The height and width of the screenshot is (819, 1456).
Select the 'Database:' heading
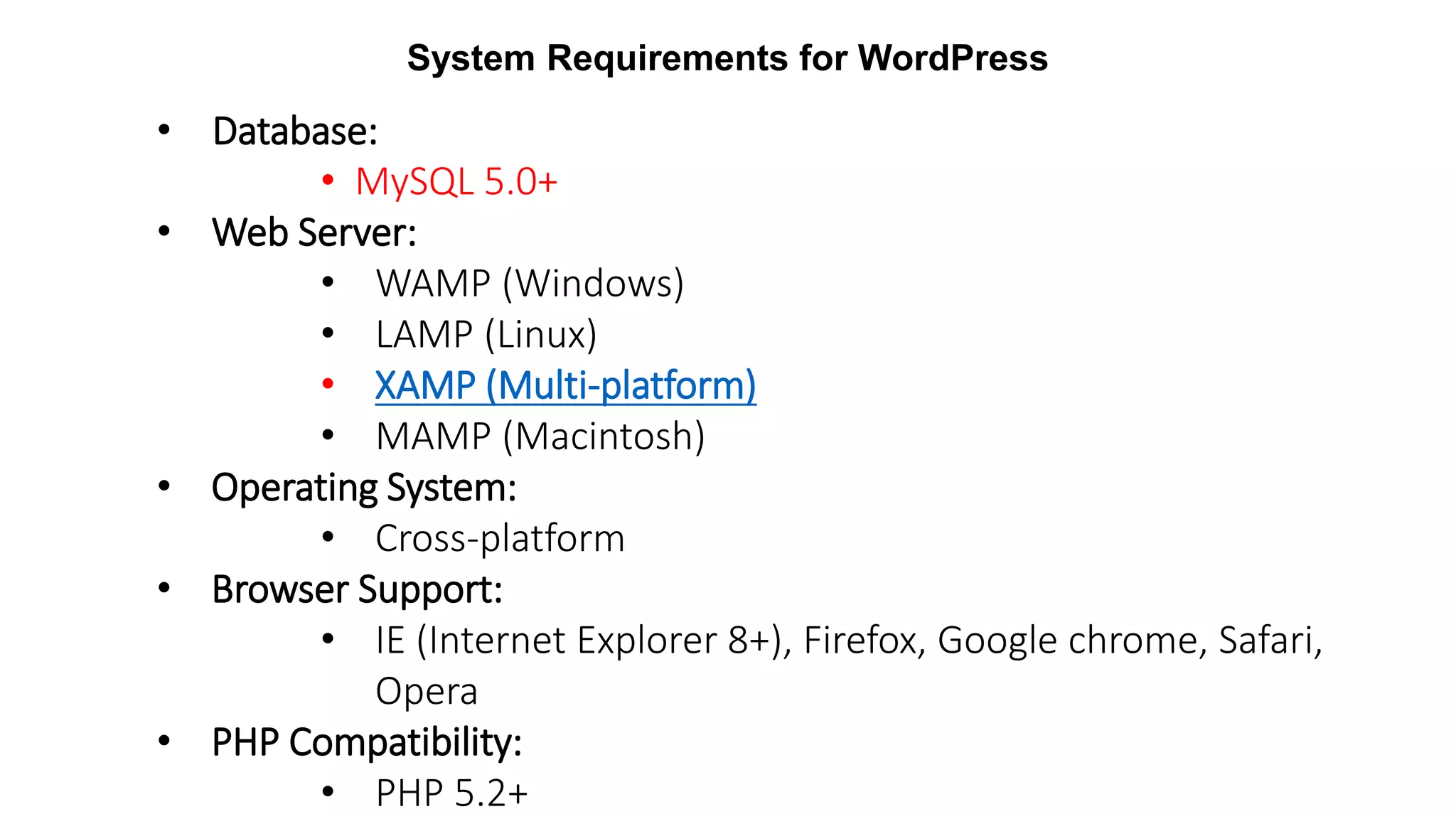tap(295, 132)
